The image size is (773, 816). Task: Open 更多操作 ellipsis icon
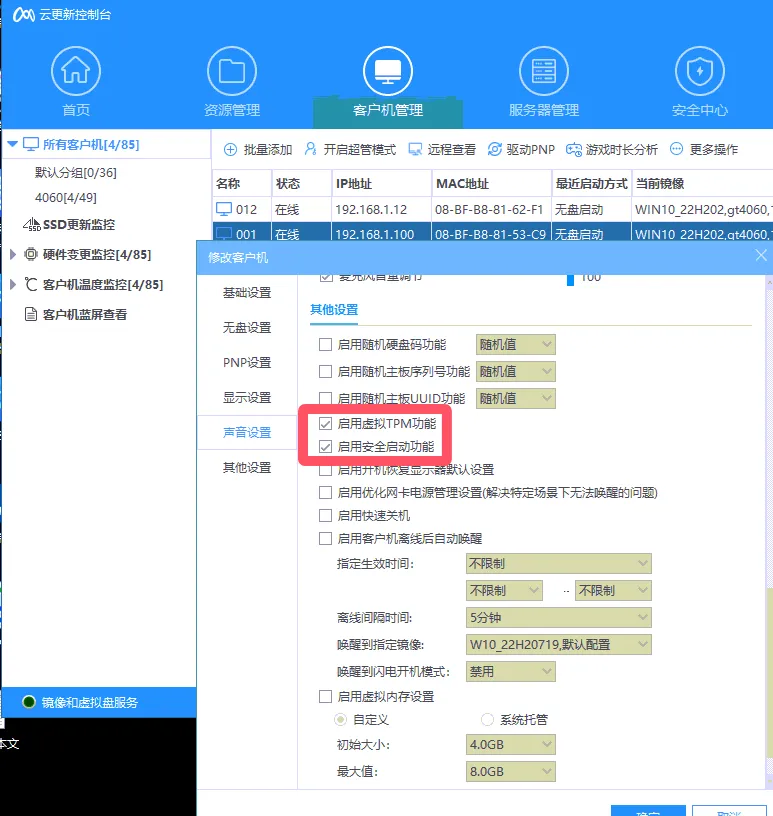[676, 149]
